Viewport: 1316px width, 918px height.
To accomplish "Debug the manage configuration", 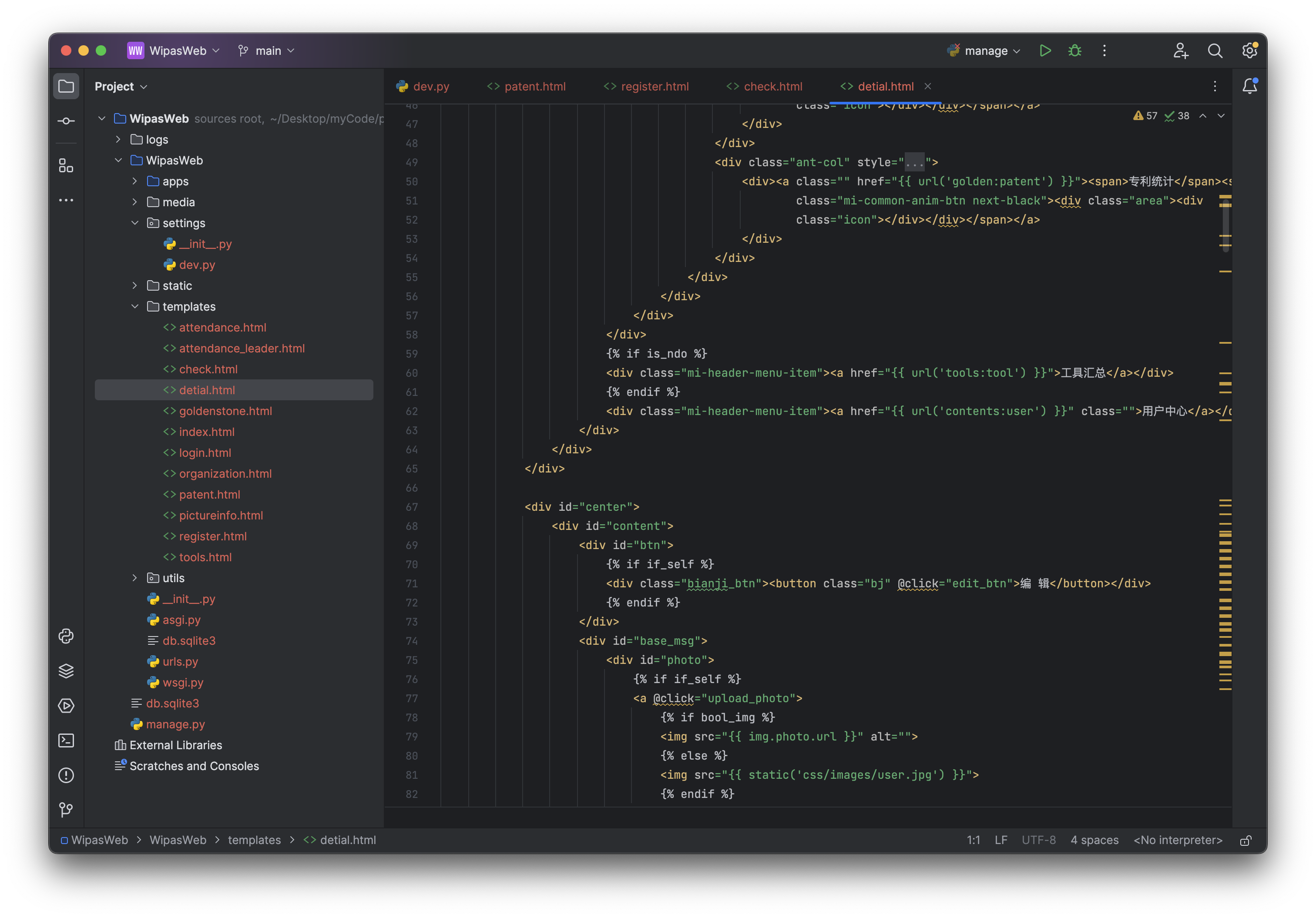I will (1075, 50).
